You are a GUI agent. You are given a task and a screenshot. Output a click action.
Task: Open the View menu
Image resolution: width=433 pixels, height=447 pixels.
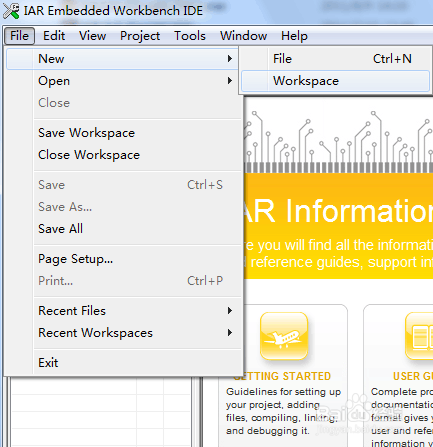pyautogui.click(x=92, y=36)
